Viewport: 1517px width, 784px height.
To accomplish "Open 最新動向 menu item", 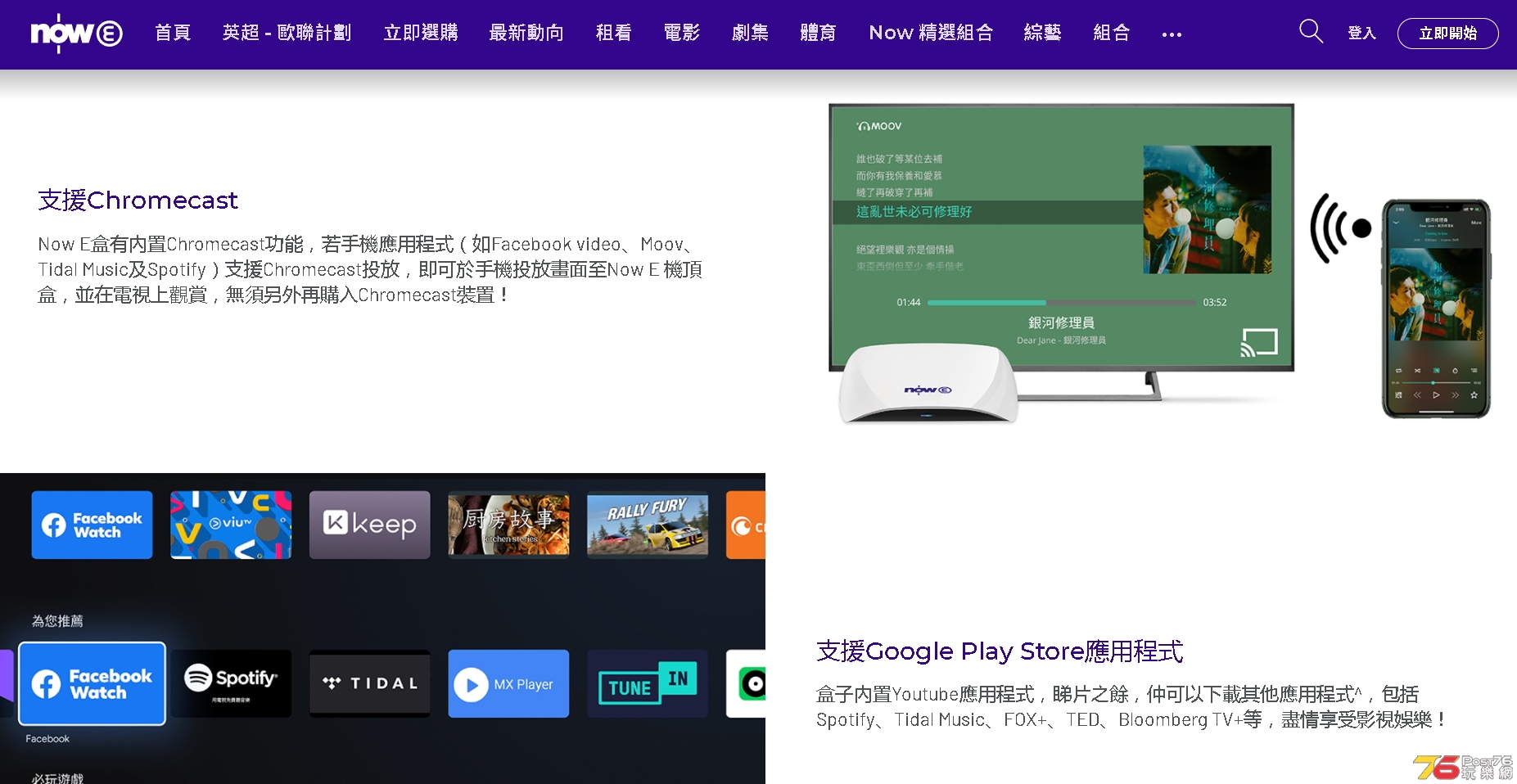I will coord(526,33).
